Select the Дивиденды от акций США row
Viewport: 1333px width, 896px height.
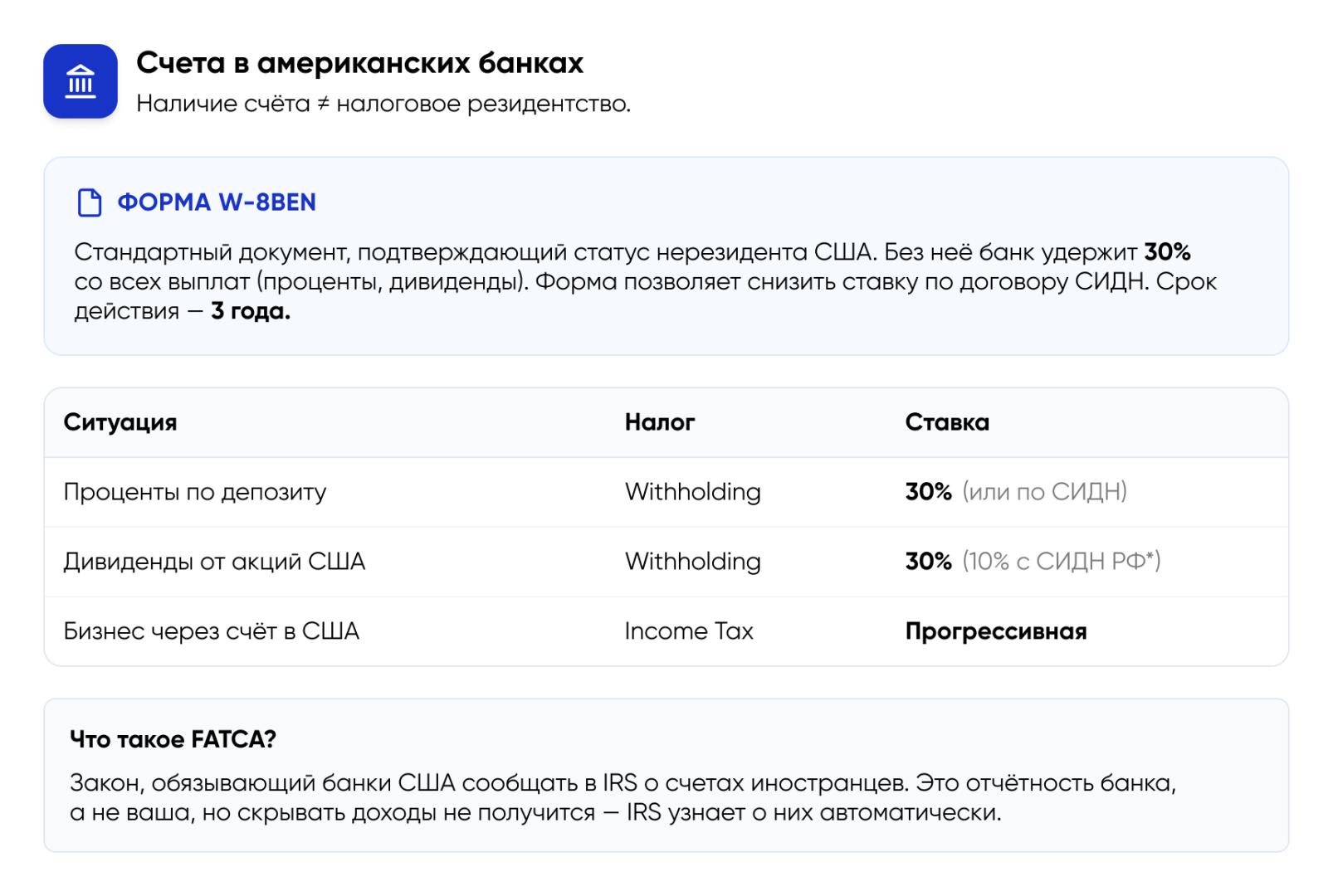tap(214, 562)
